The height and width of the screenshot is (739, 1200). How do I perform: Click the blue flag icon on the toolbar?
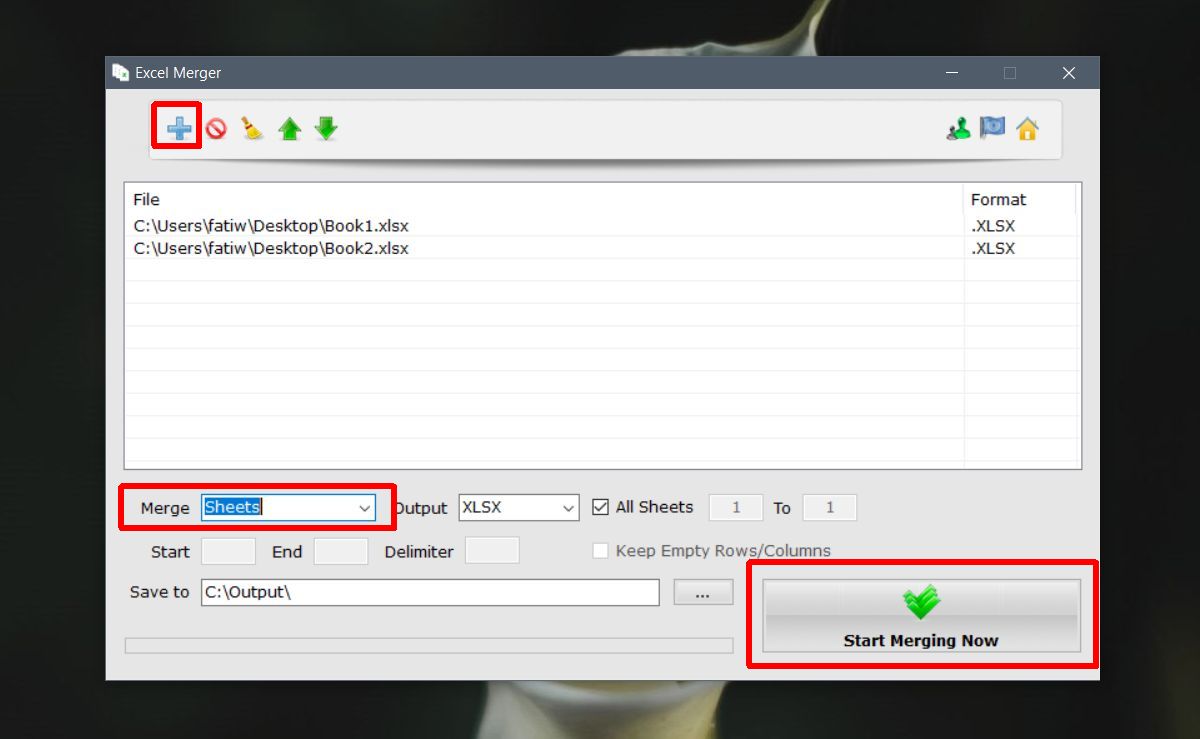[x=992, y=128]
